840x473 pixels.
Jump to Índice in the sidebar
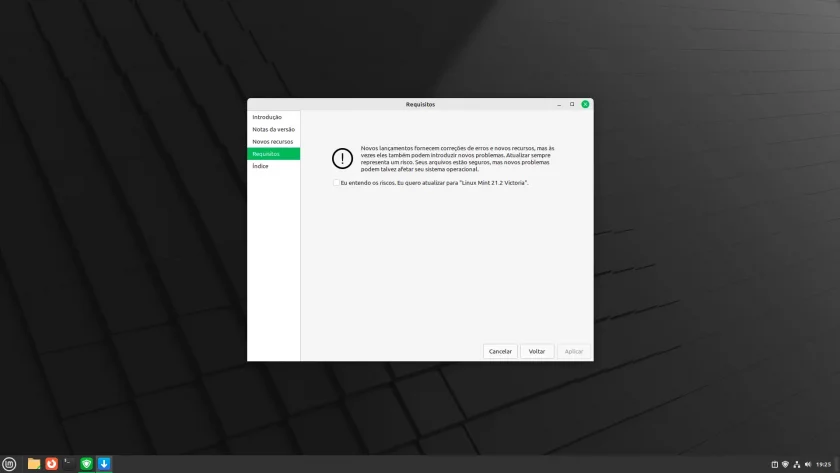pos(273,166)
